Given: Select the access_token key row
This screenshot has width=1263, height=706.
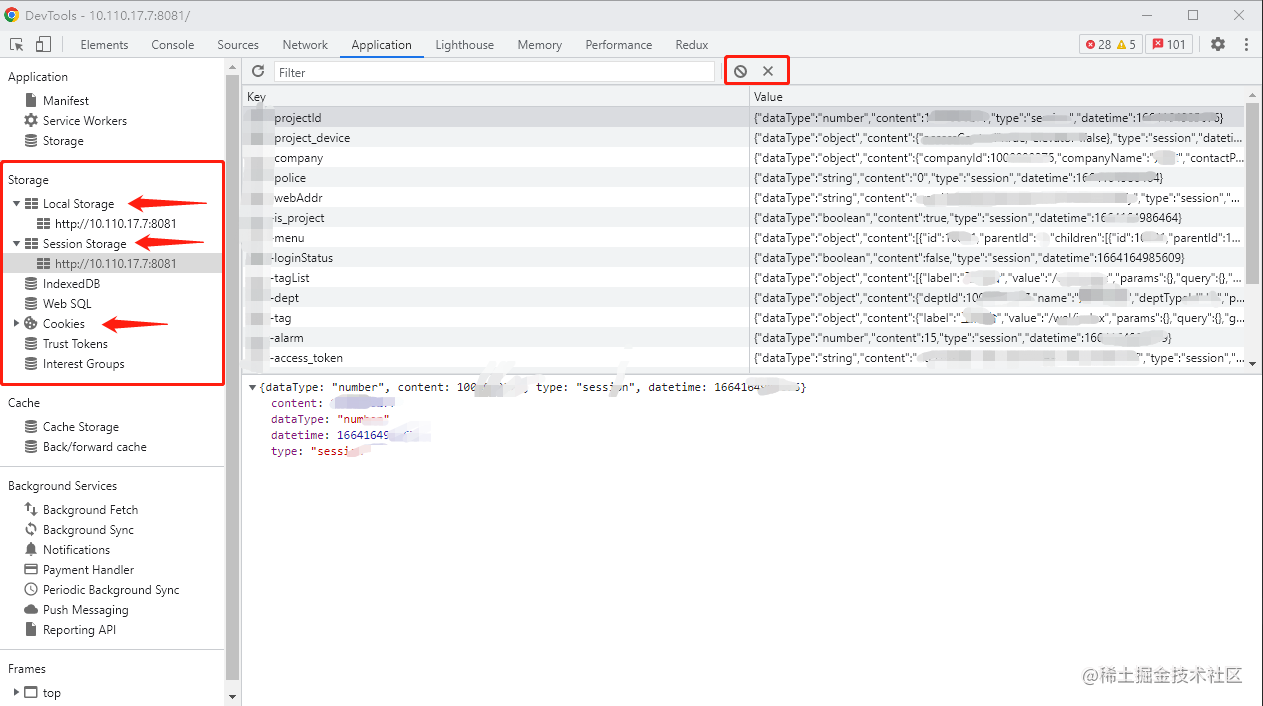Looking at the screenshot, I should coord(745,358).
